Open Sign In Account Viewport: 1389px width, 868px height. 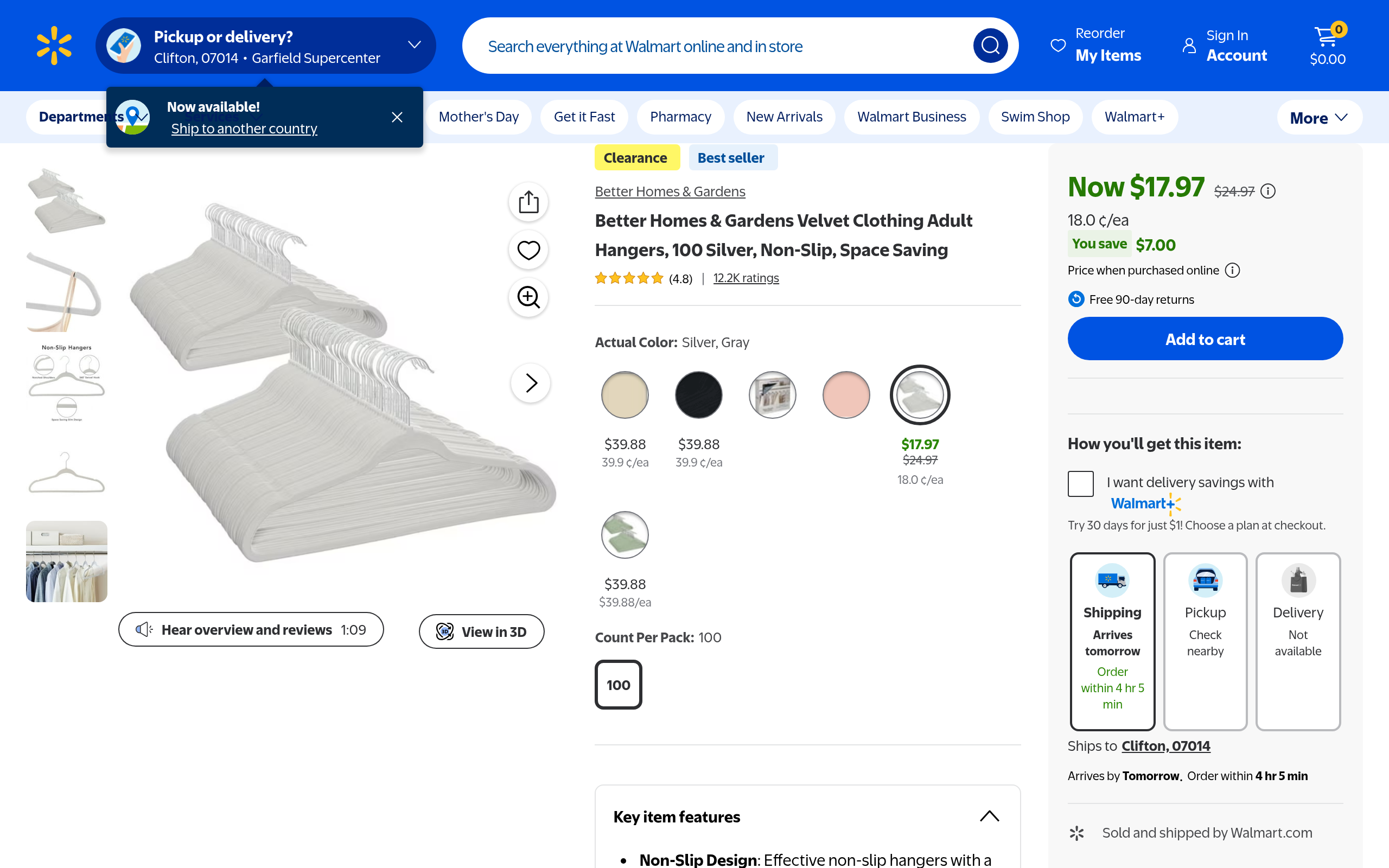pyautogui.click(x=1226, y=45)
